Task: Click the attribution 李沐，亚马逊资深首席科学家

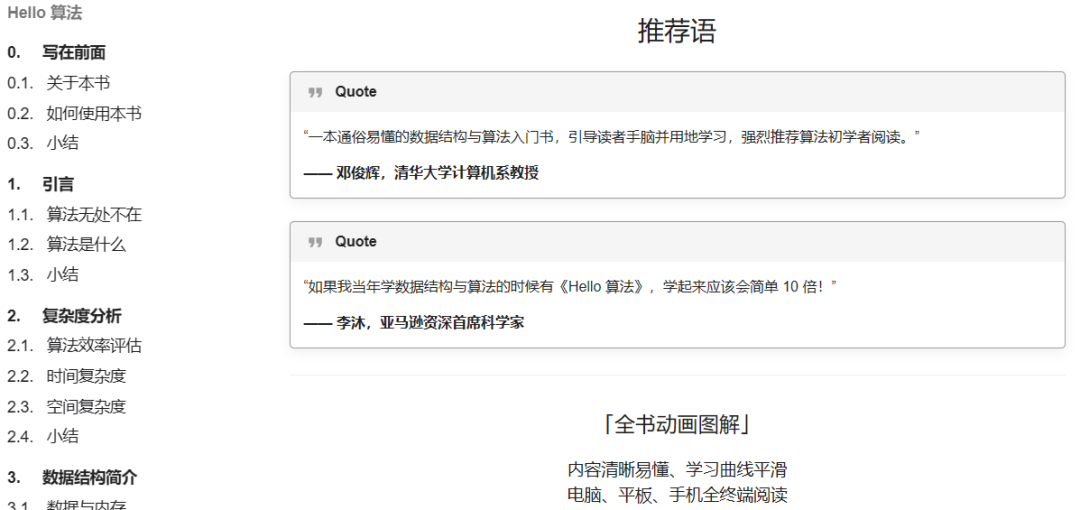Action: coord(414,323)
